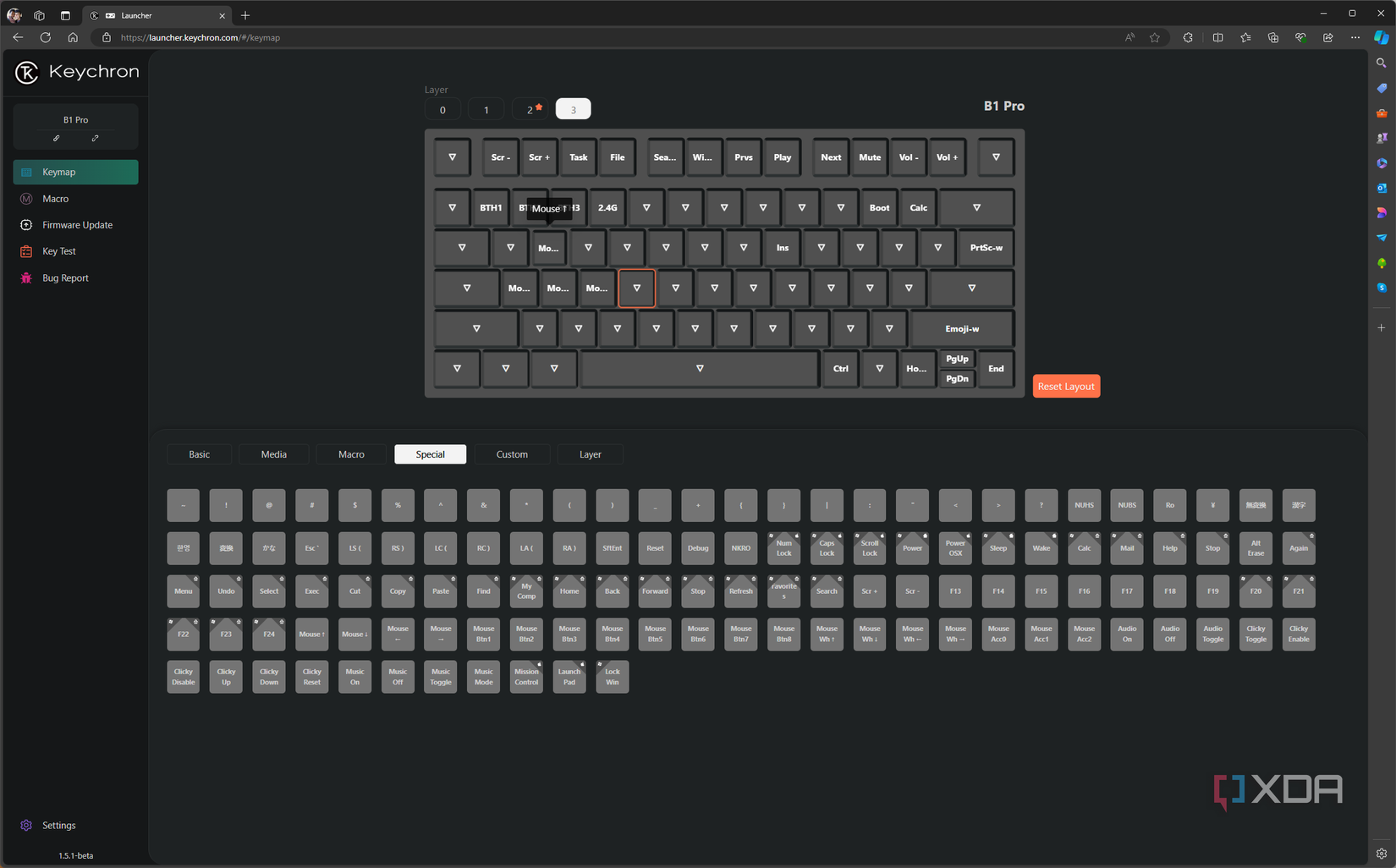Click the Reset Layout button

click(1066, 386)
